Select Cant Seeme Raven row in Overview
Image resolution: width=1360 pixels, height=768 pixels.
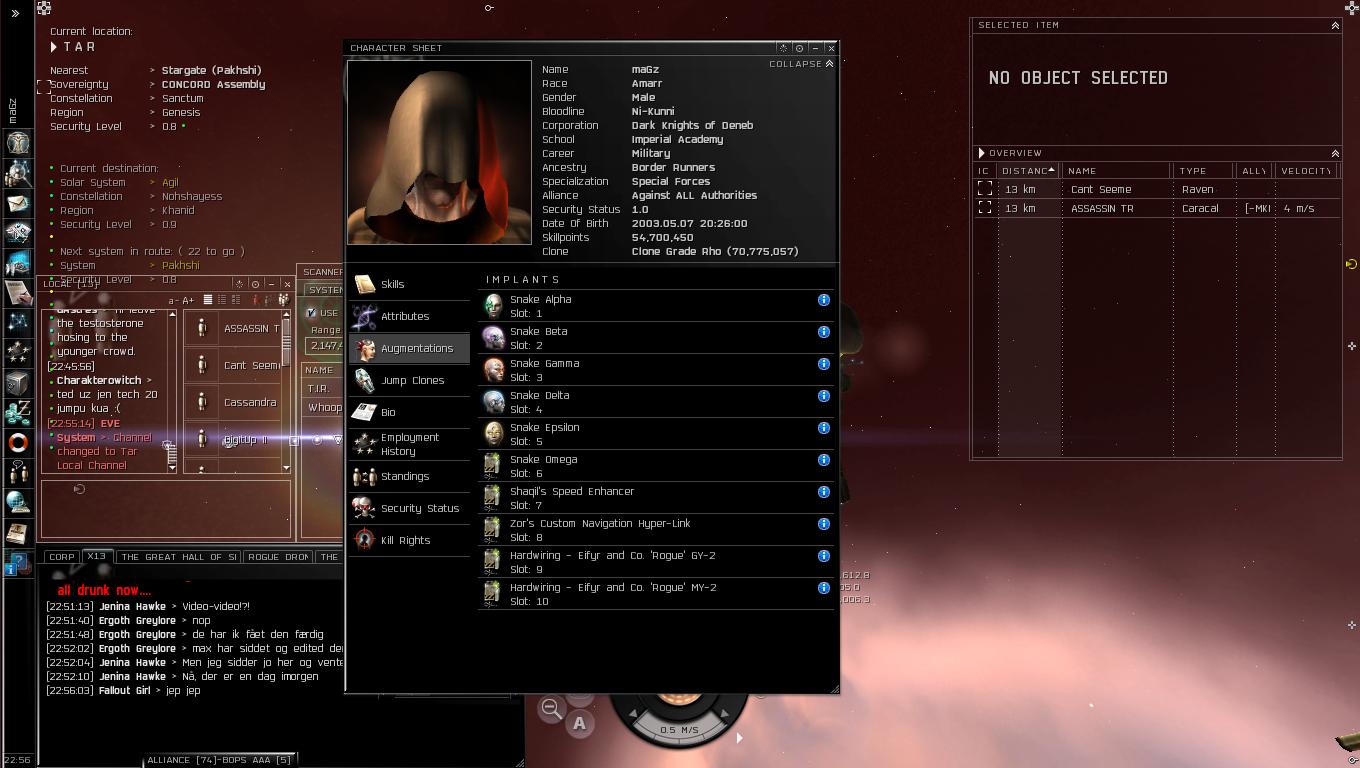tap(1157, 189)
